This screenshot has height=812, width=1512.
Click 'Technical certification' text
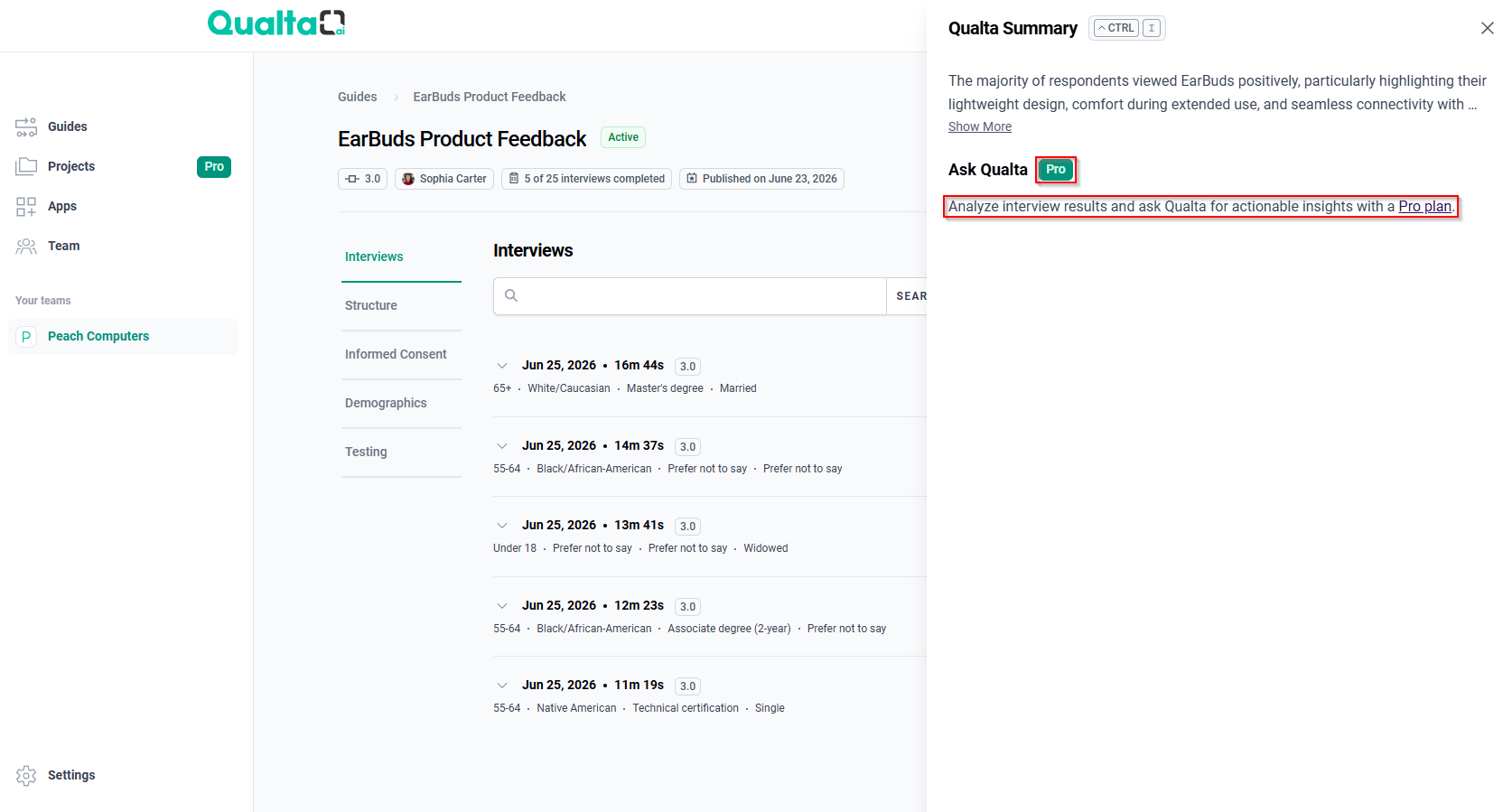coord(686,708)
